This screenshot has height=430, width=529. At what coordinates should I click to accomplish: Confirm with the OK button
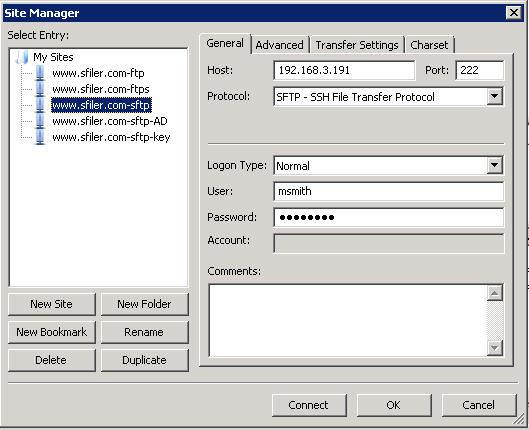point(394,405)
